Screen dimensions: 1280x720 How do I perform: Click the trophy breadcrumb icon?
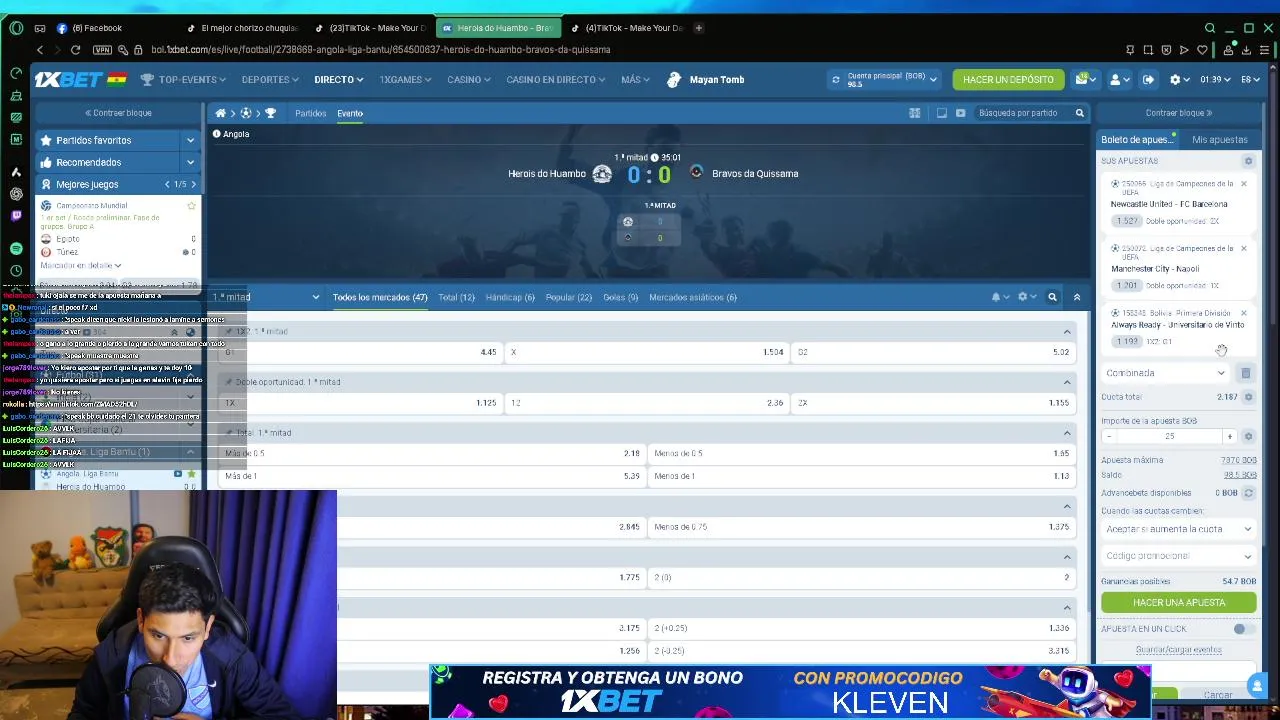[x=270, y=113]
